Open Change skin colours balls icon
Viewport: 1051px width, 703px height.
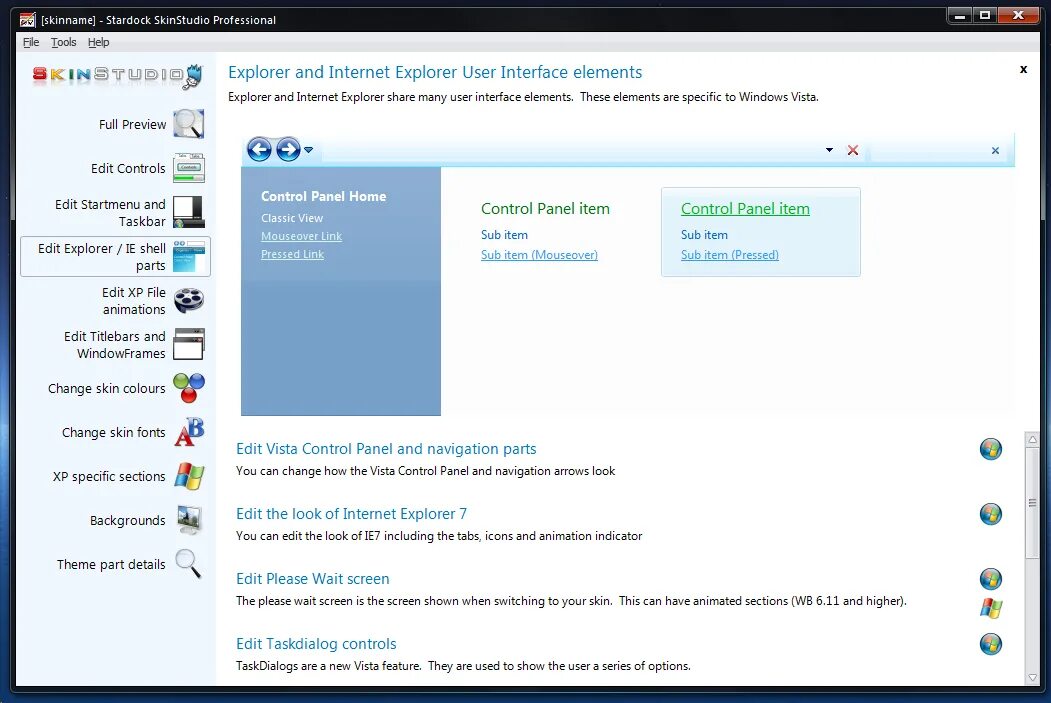tap(189, 388)
